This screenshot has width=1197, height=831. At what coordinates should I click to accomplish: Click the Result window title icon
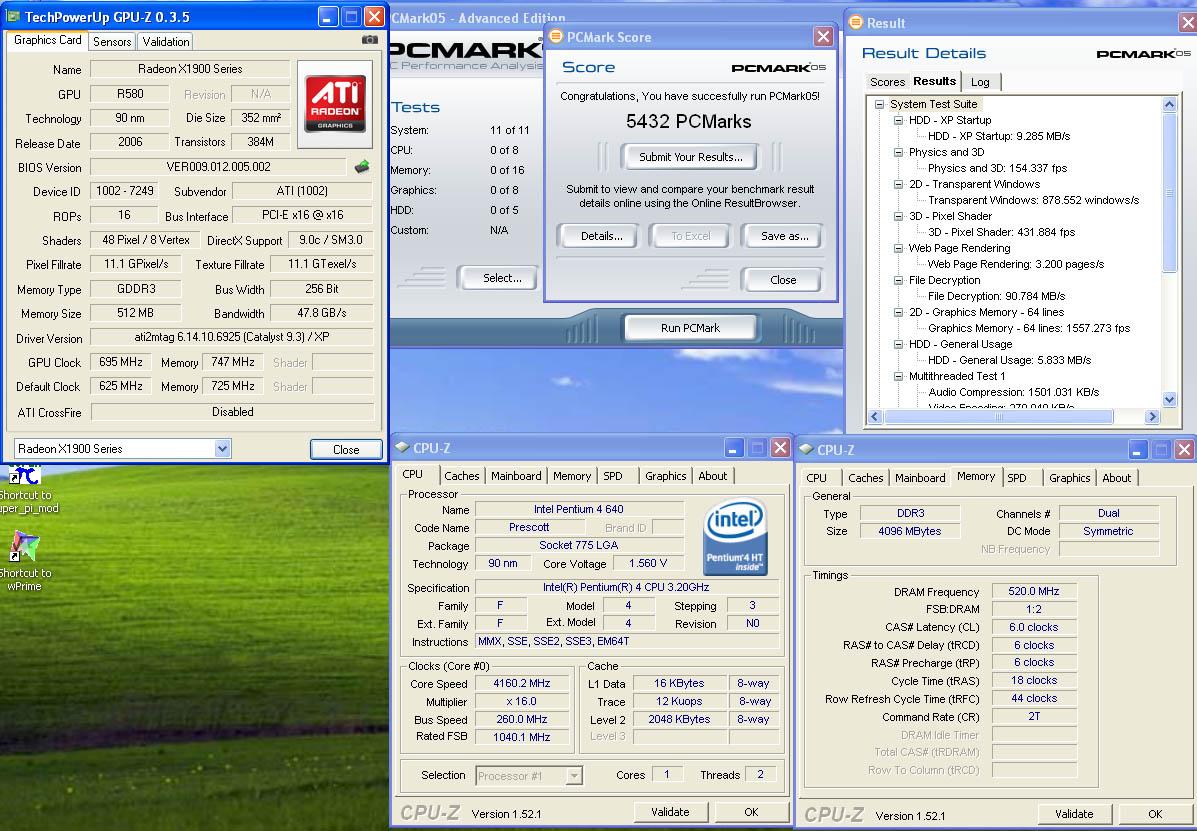[857, 23]
